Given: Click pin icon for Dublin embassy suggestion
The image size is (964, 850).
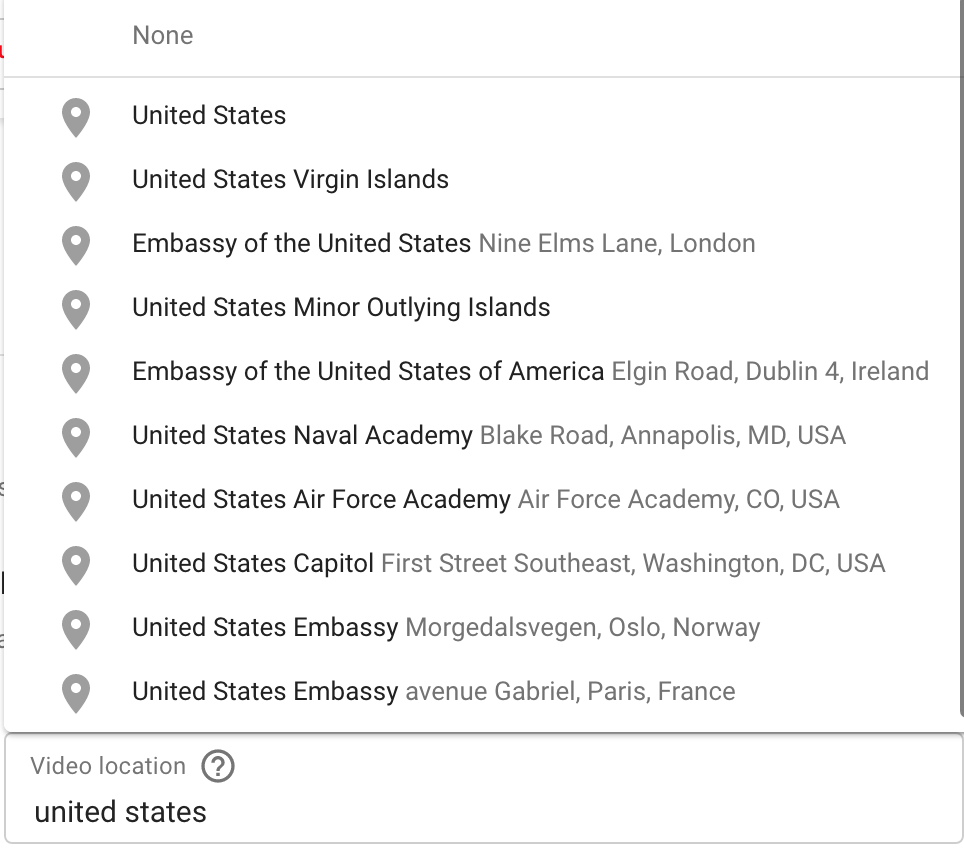Looking at the screenshot, I should tap(76, 372).
